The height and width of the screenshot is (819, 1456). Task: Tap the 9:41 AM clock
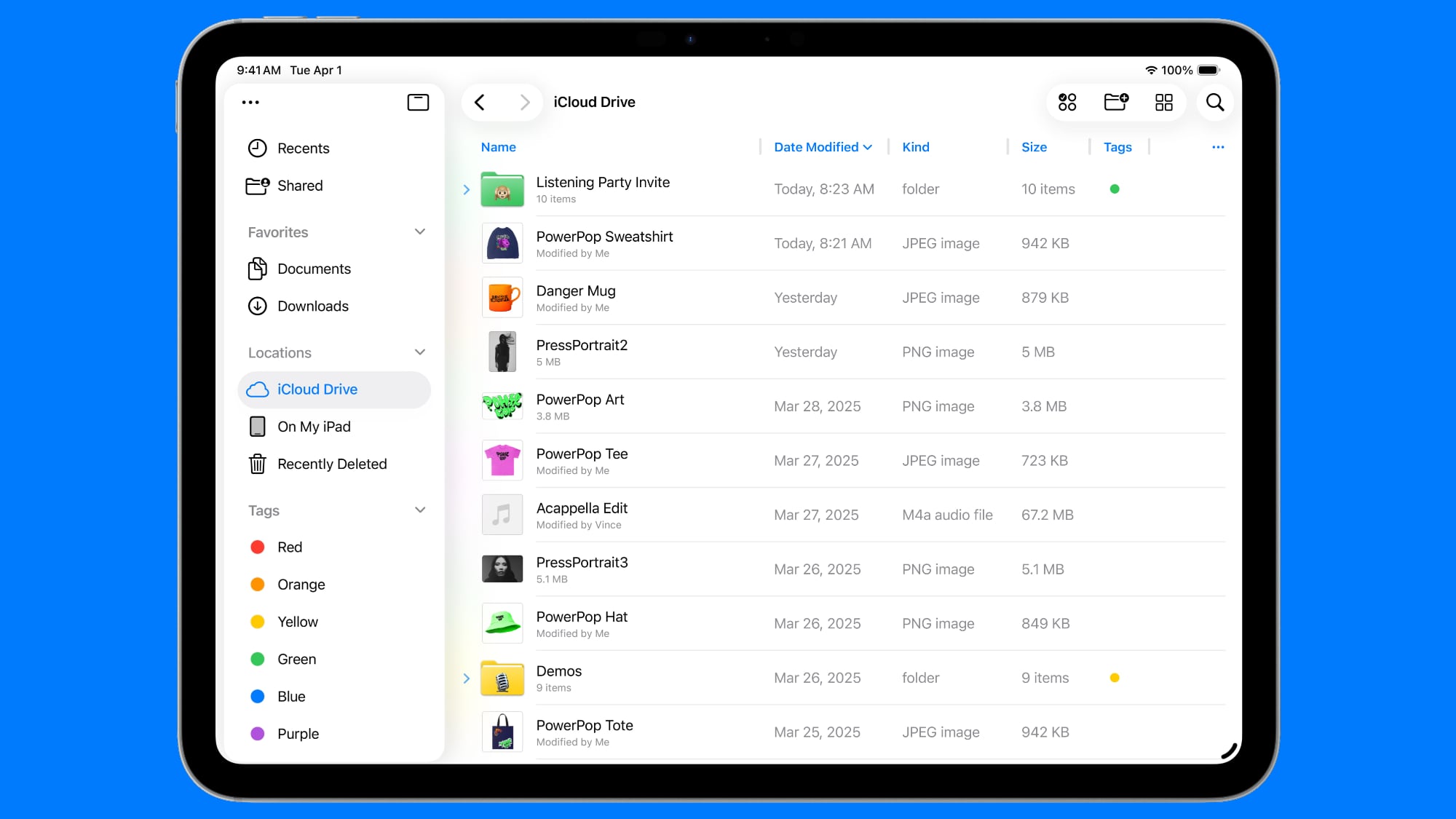click(x=258, y=71)
